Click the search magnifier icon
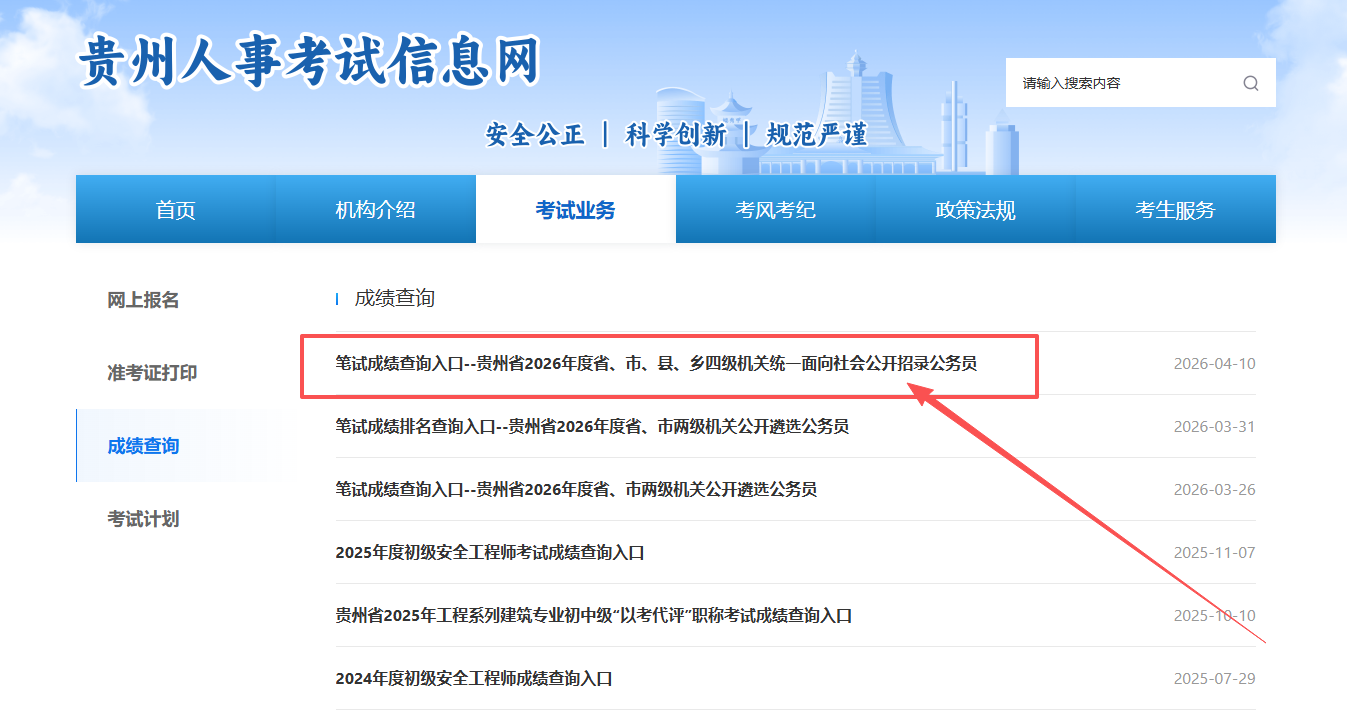Viewport: 1347px width, 716px height. 1250,83
